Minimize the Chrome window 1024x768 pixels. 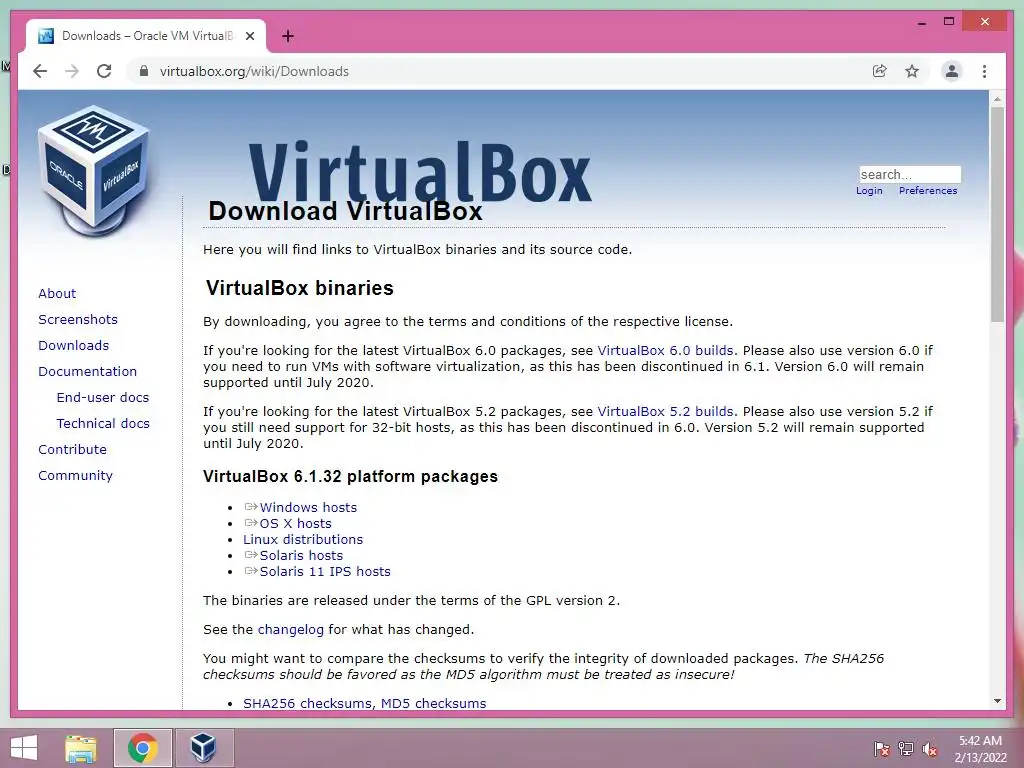click(921, 22)
